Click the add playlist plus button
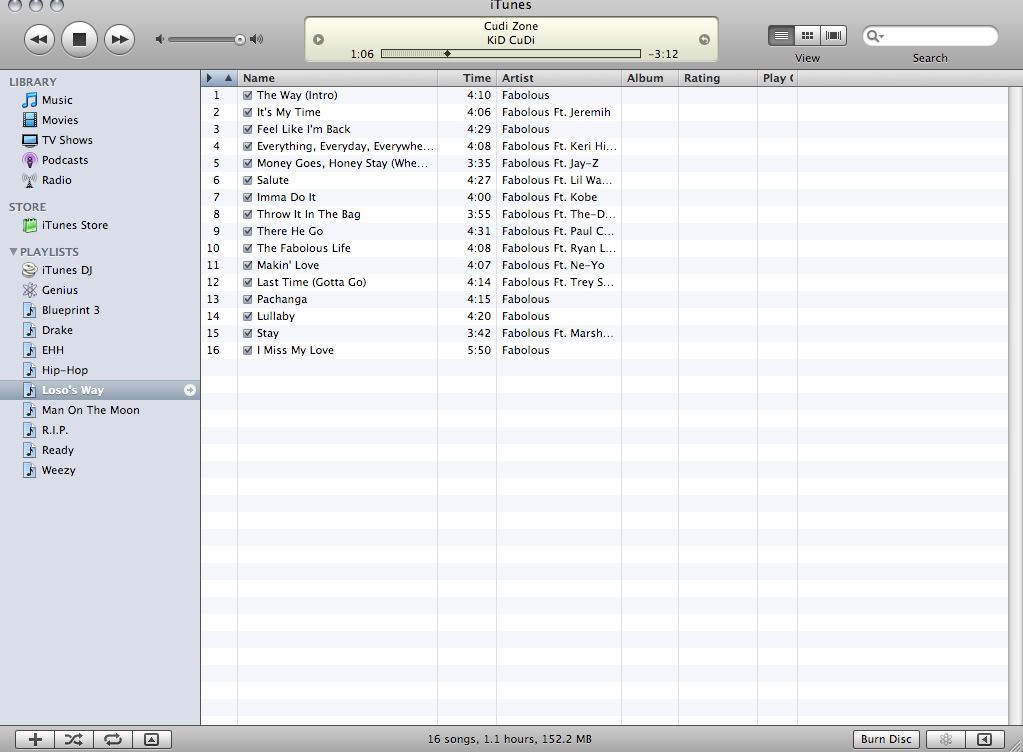1023x752 pixels. point(35,740)
